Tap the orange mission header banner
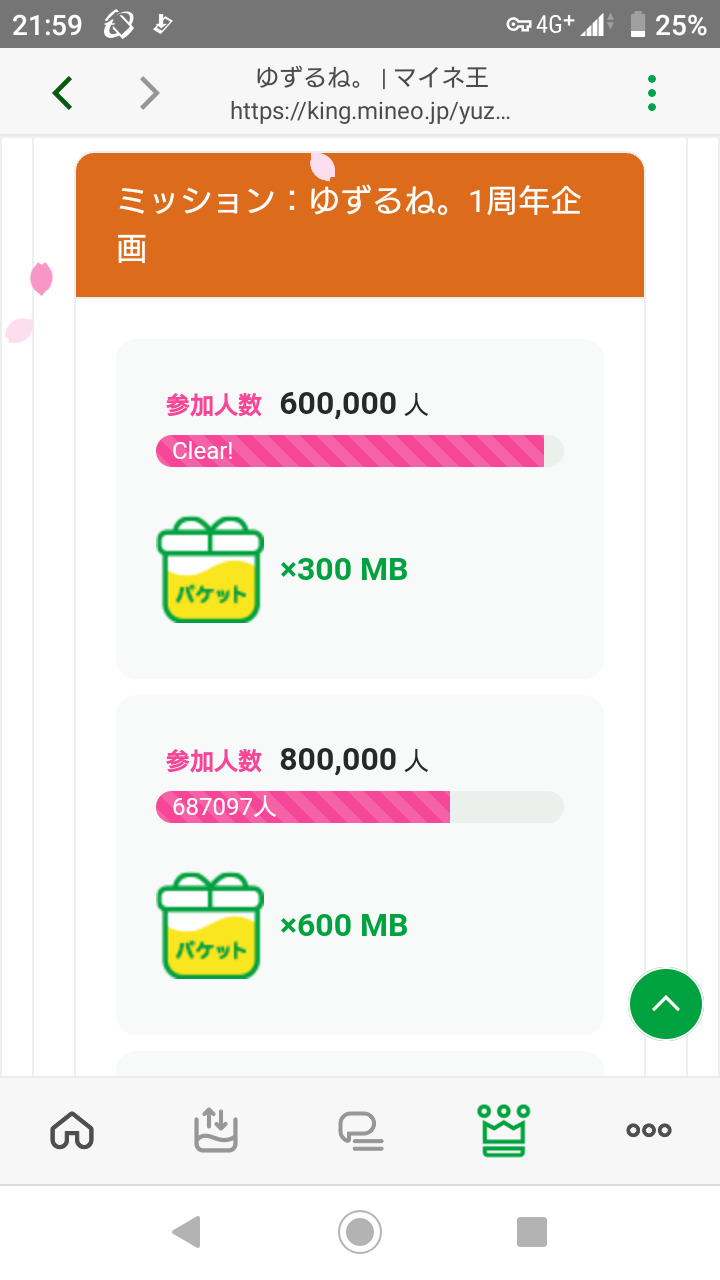The image size is (720, 1280). pos(360,225)
